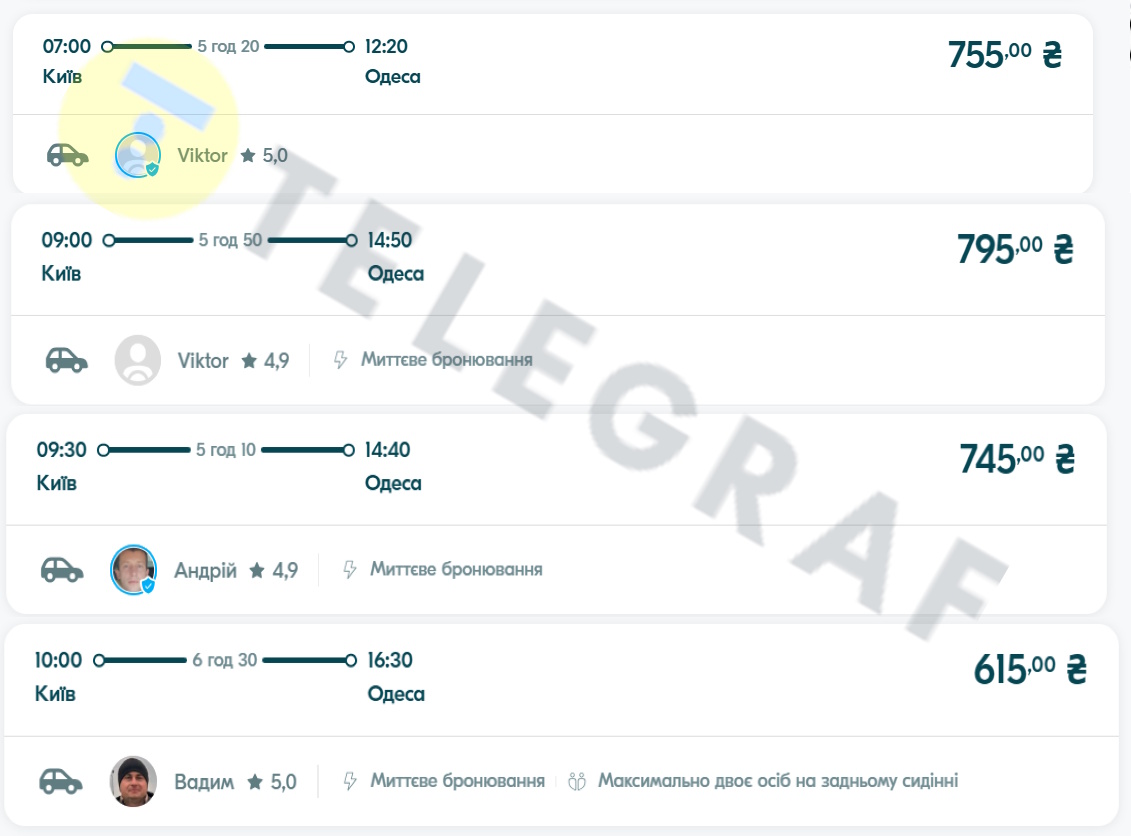Viewport: 1131px width, 836px height.
Task: Click the star rating 4,9 beside Андрій
Action: [273, 570]
